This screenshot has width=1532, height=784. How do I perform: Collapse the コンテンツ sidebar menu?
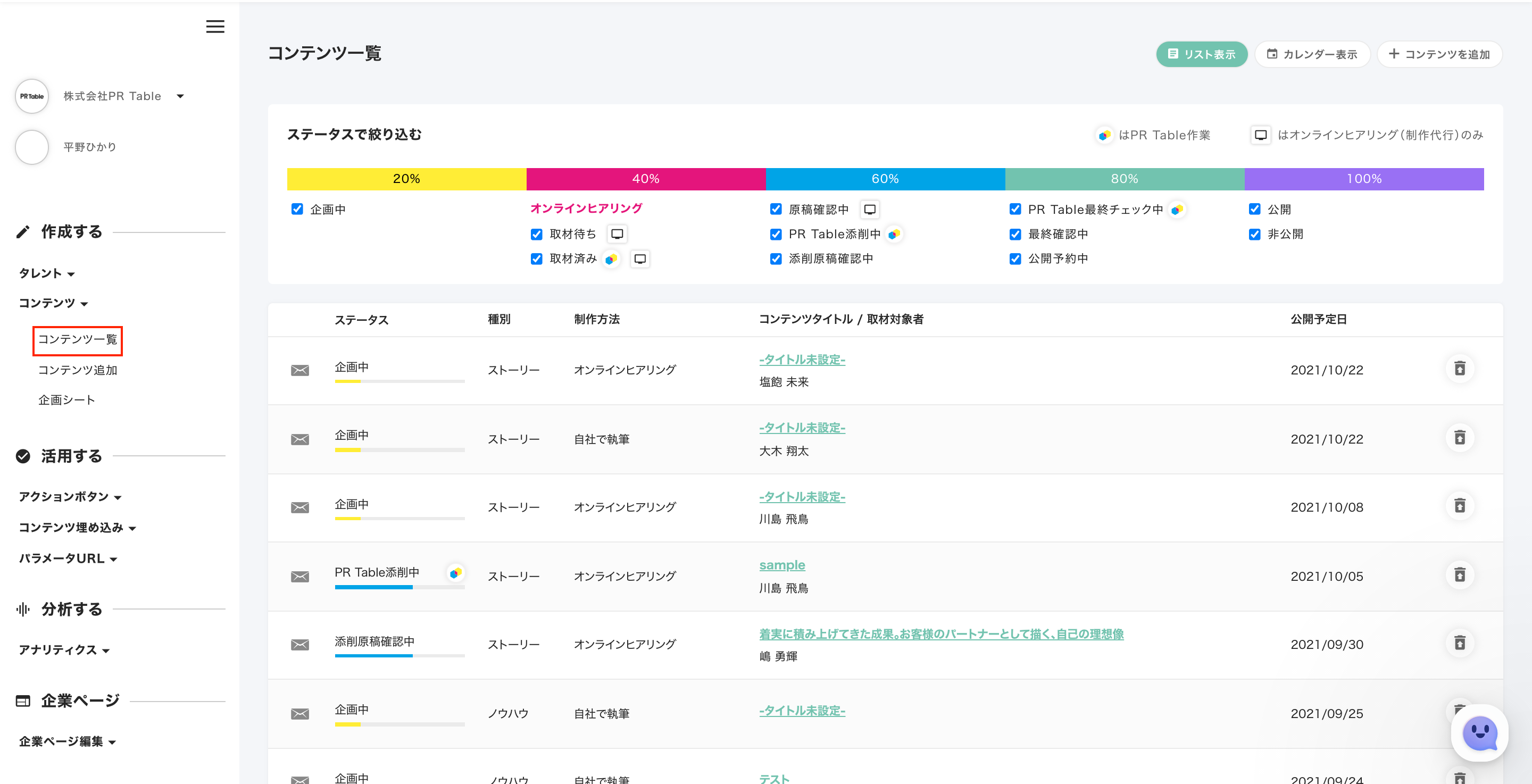click(53, 303)
